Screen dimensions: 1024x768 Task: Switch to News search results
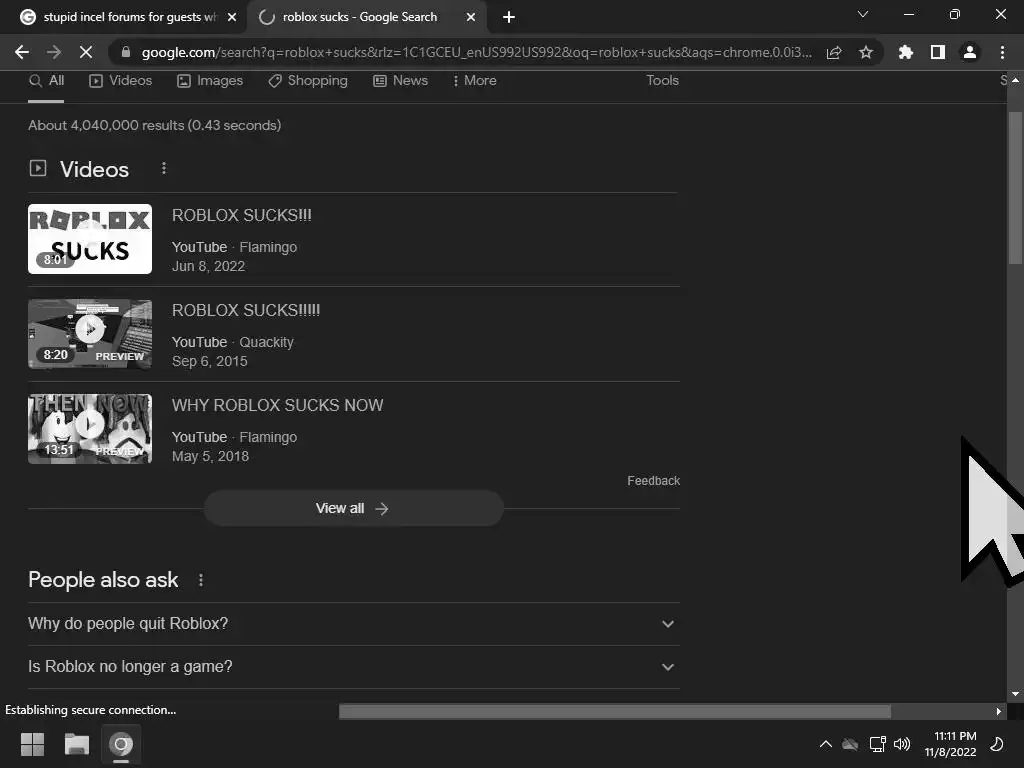coord(400,80)
